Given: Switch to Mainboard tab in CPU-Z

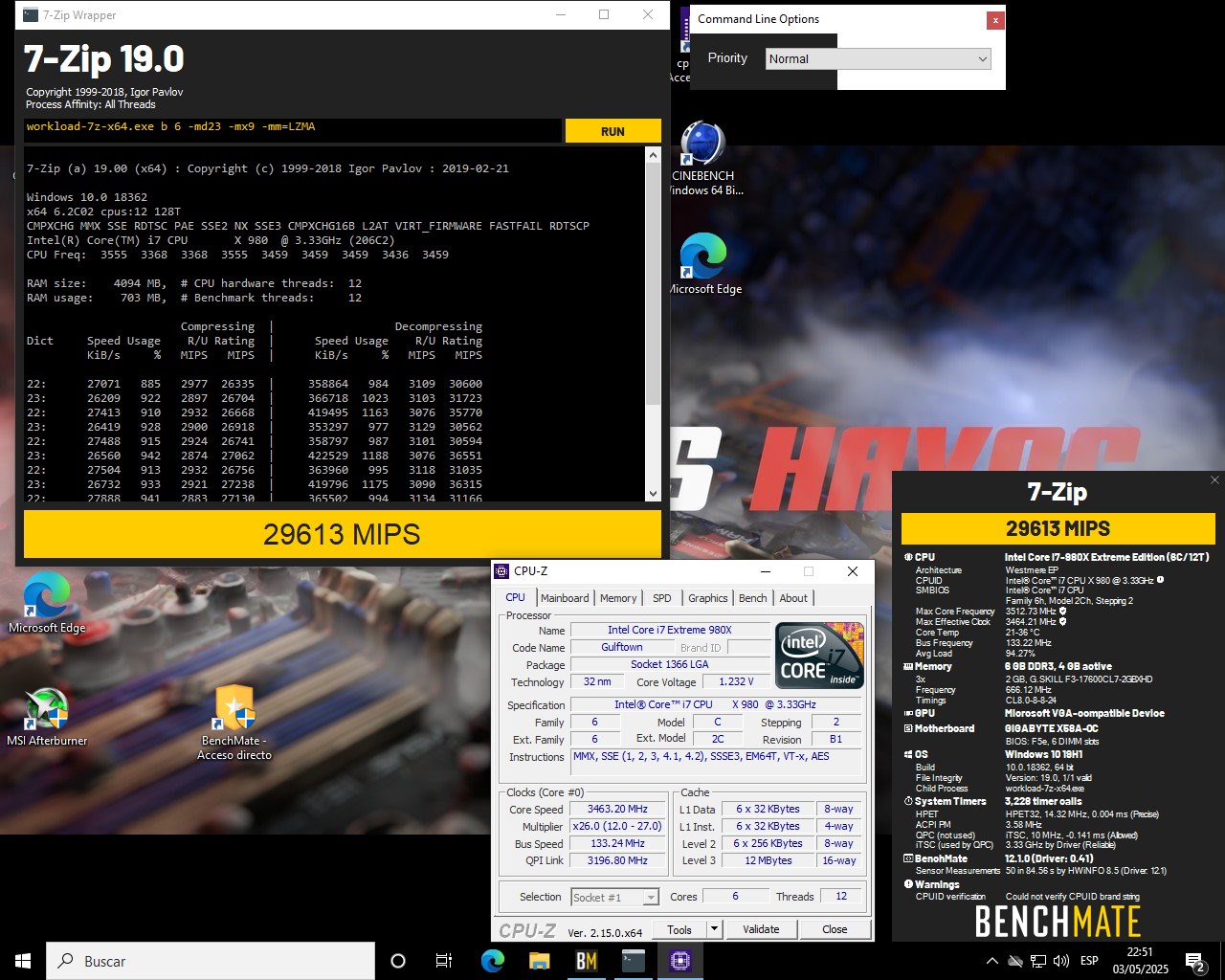Looking at the screenshot, I should click(565, 598).
